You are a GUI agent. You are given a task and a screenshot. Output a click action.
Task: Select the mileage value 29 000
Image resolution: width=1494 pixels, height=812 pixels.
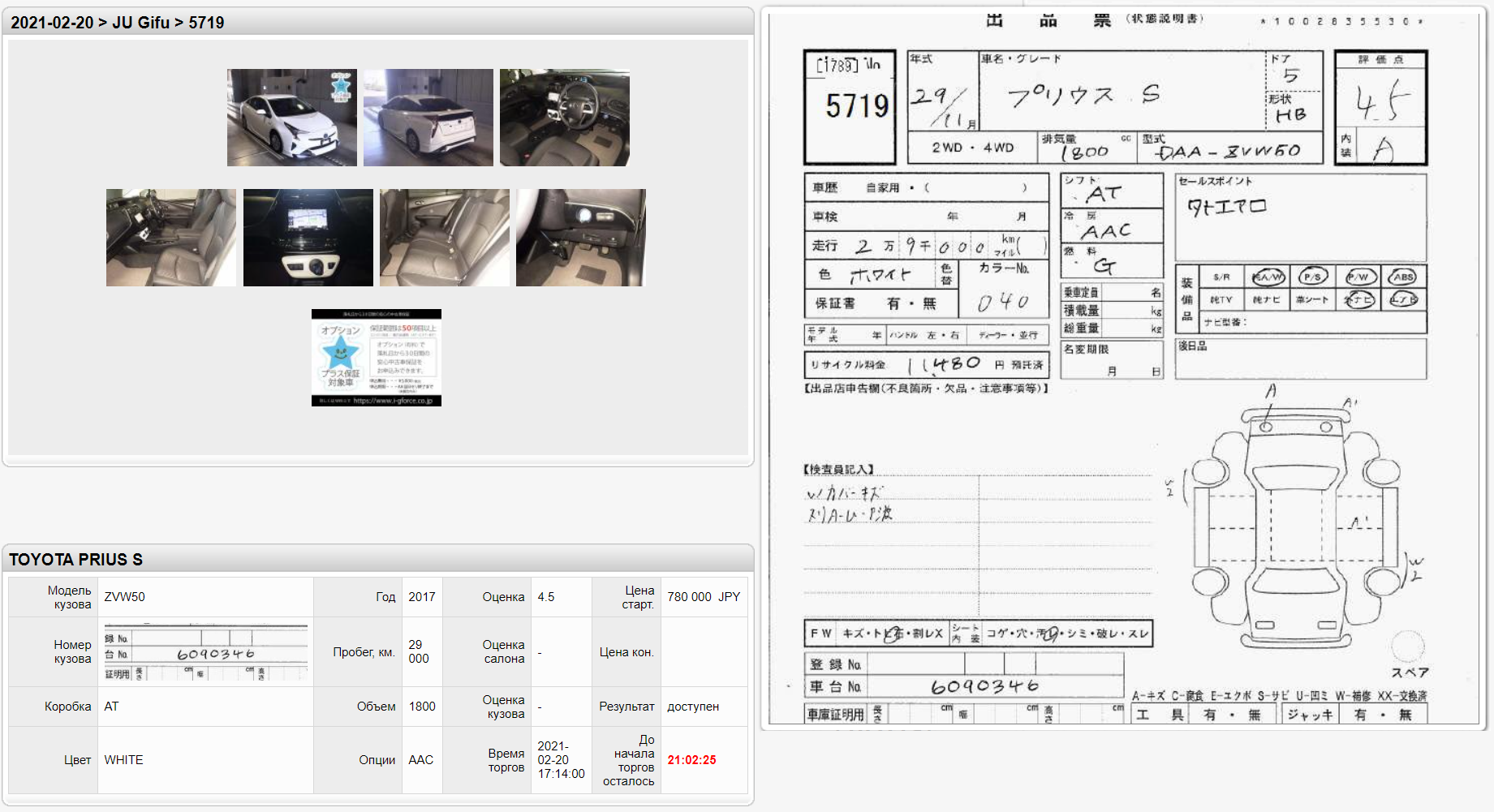(x=419, y=651)
